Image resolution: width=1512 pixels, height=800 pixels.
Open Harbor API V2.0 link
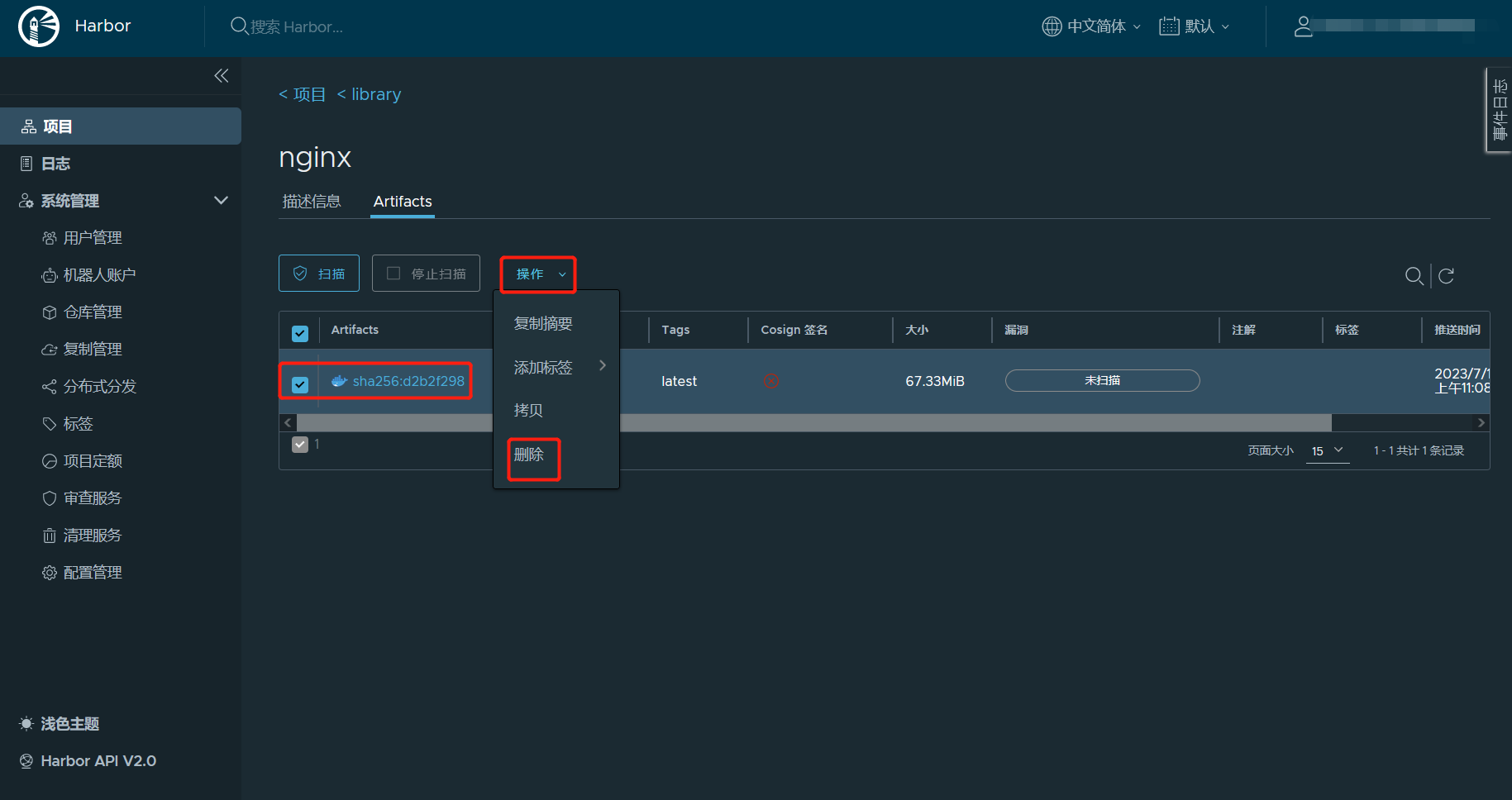tap(88, 761)
